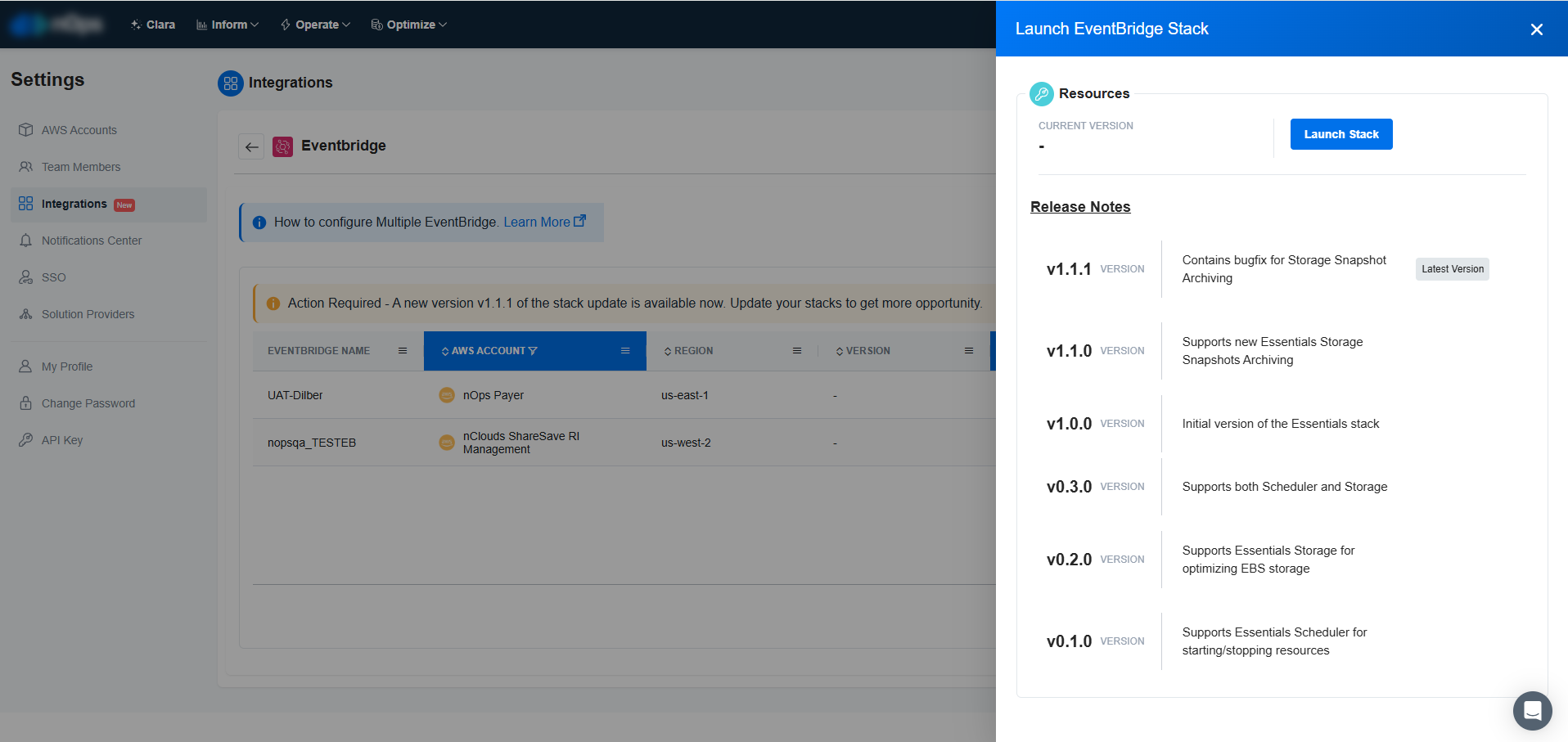Open the AWS Account column menu icon
1568x742 pixels.
[625, 351]
